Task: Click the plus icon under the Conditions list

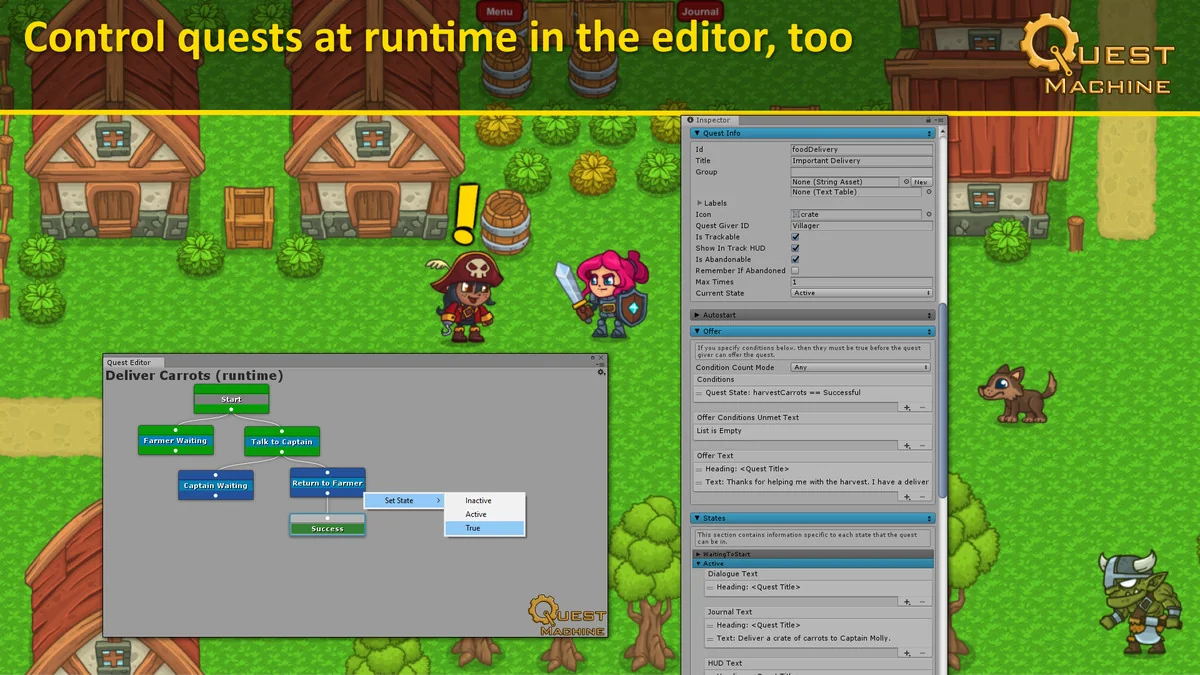Action: [907, 407]
